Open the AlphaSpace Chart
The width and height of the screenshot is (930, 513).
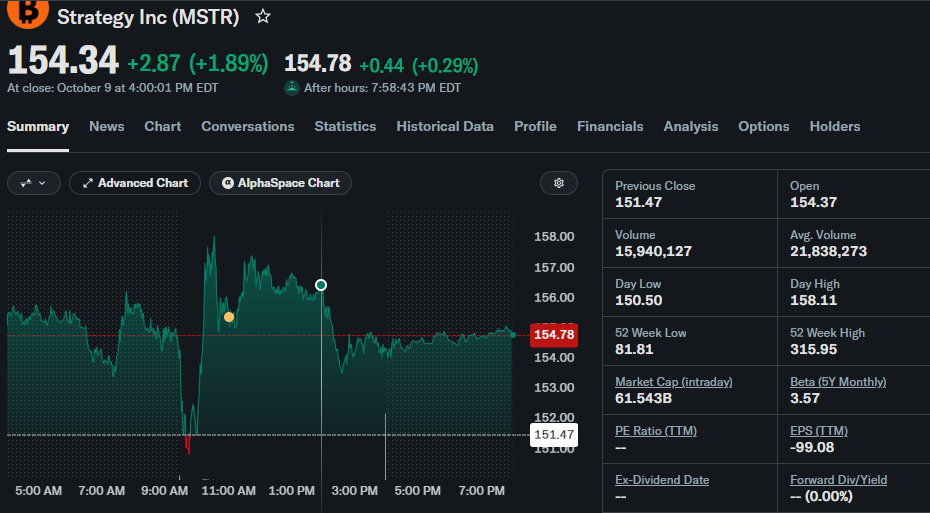[x=281, y=183]
